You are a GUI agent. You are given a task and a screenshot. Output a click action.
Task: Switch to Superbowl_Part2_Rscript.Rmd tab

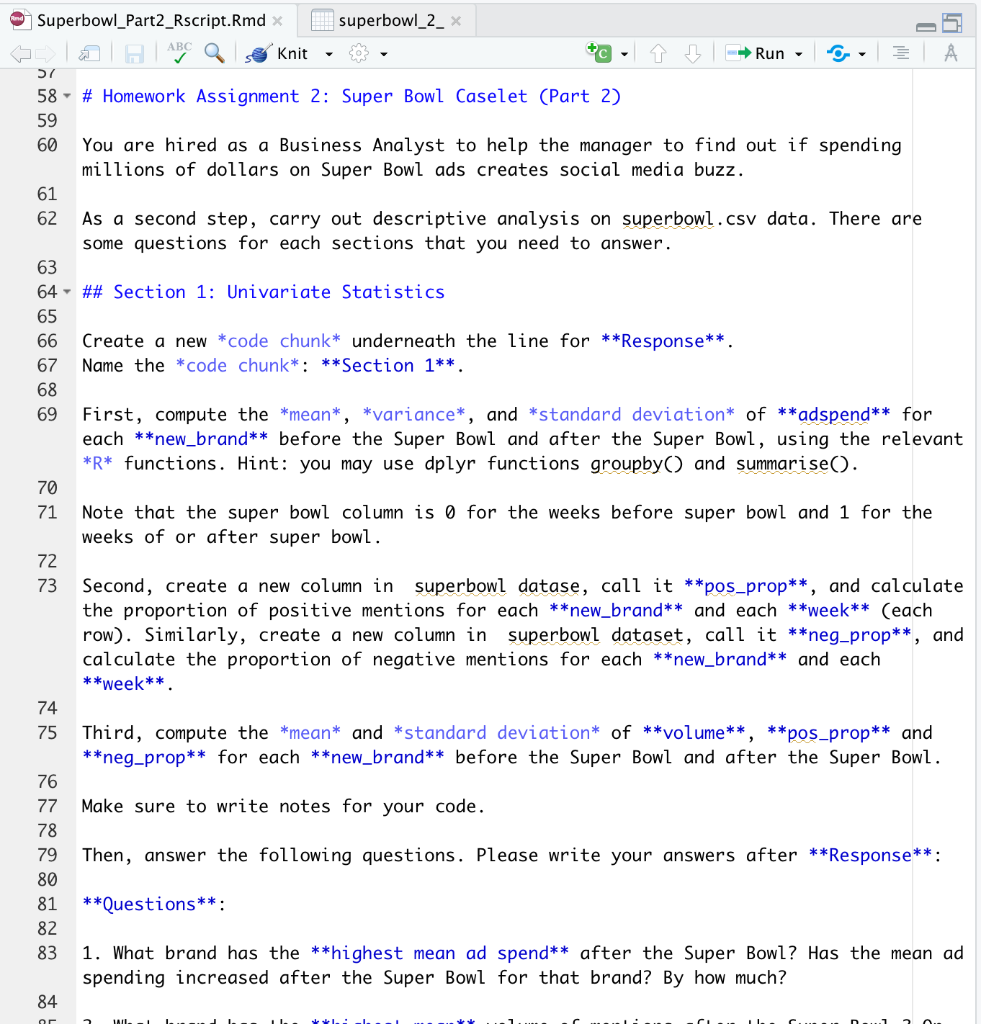pyautogui.click(x=151, y=21)
